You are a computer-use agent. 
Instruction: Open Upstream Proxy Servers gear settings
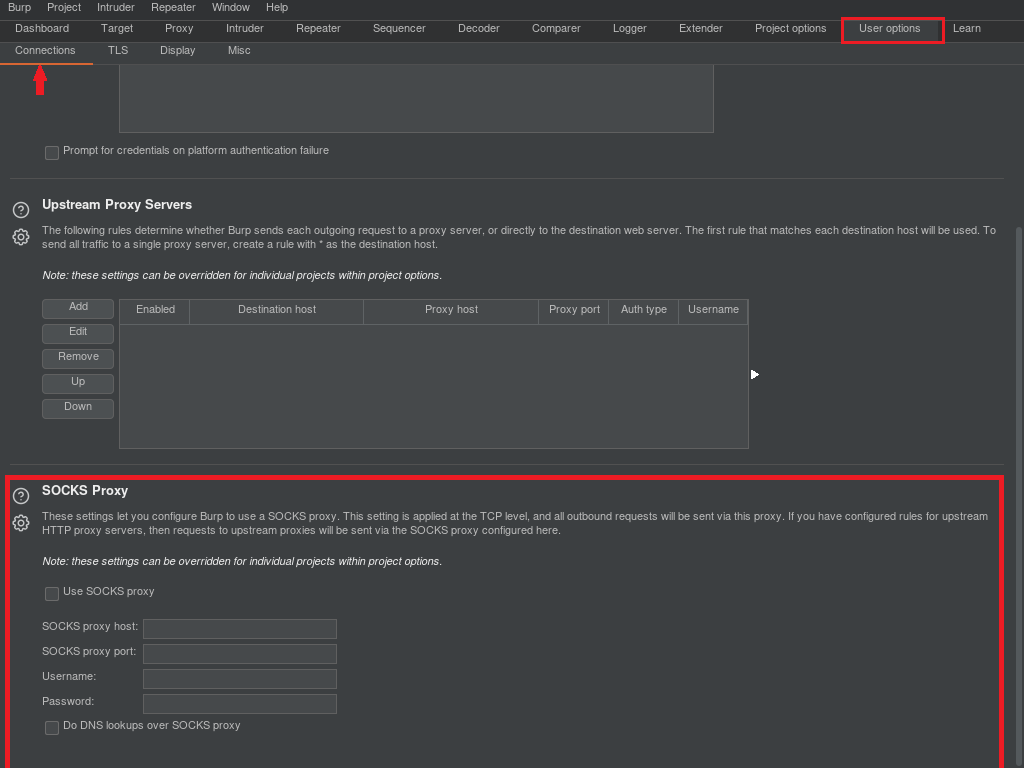pyautogui.click(x=21, y=237)
